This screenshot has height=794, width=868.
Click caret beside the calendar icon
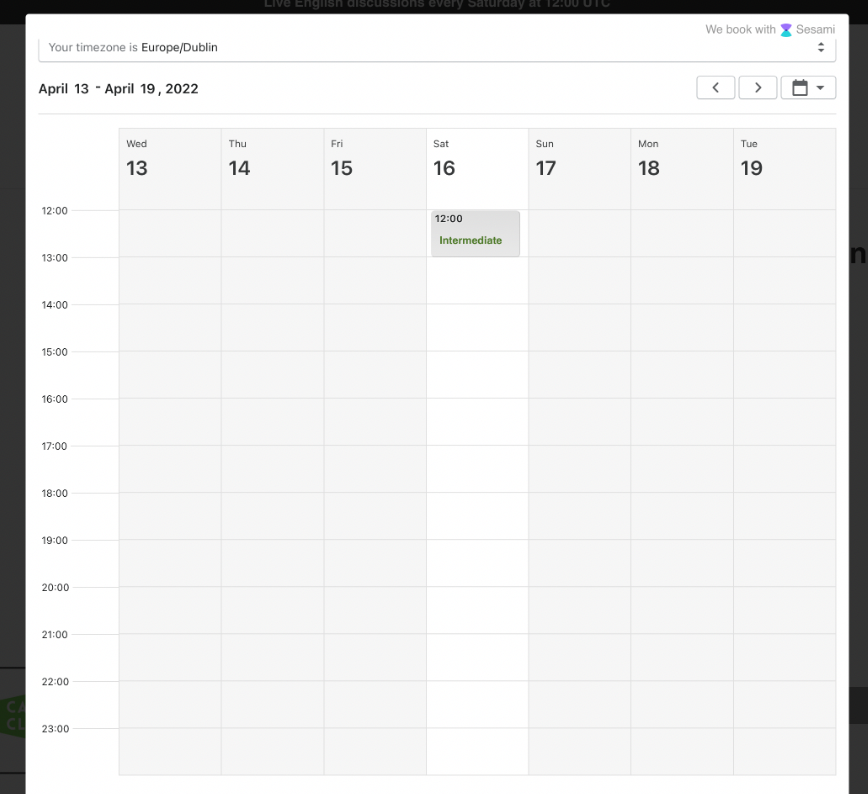point(821,88)
